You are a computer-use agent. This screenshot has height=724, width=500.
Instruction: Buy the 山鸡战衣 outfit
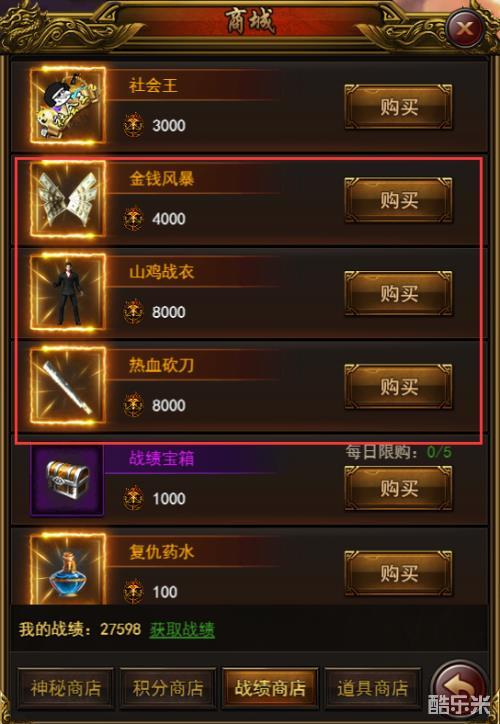point(399,294)
